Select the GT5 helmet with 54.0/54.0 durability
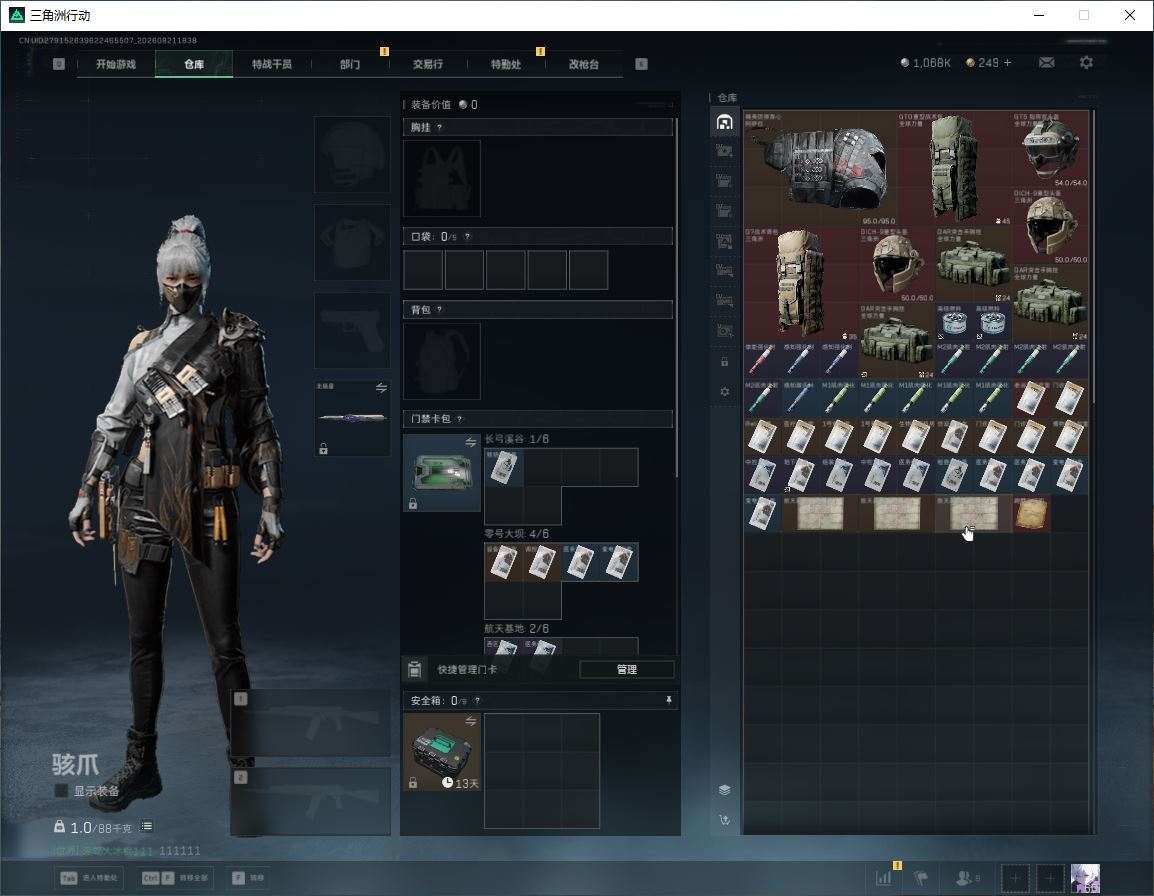Viewport: 1154px width, 896px height. [1050, 149]
